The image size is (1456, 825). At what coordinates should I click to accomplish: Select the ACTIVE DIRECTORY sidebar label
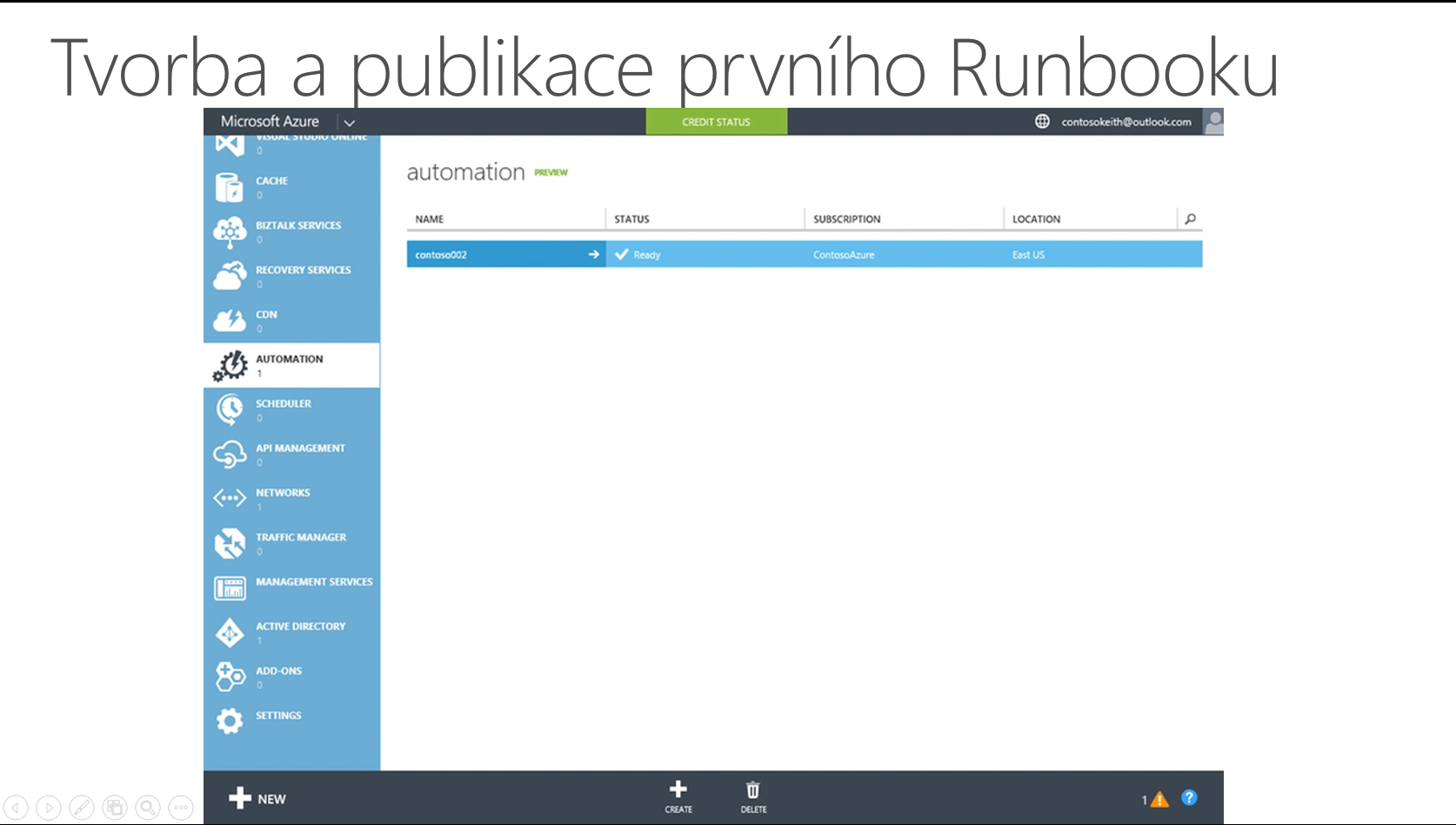point(301,626)
